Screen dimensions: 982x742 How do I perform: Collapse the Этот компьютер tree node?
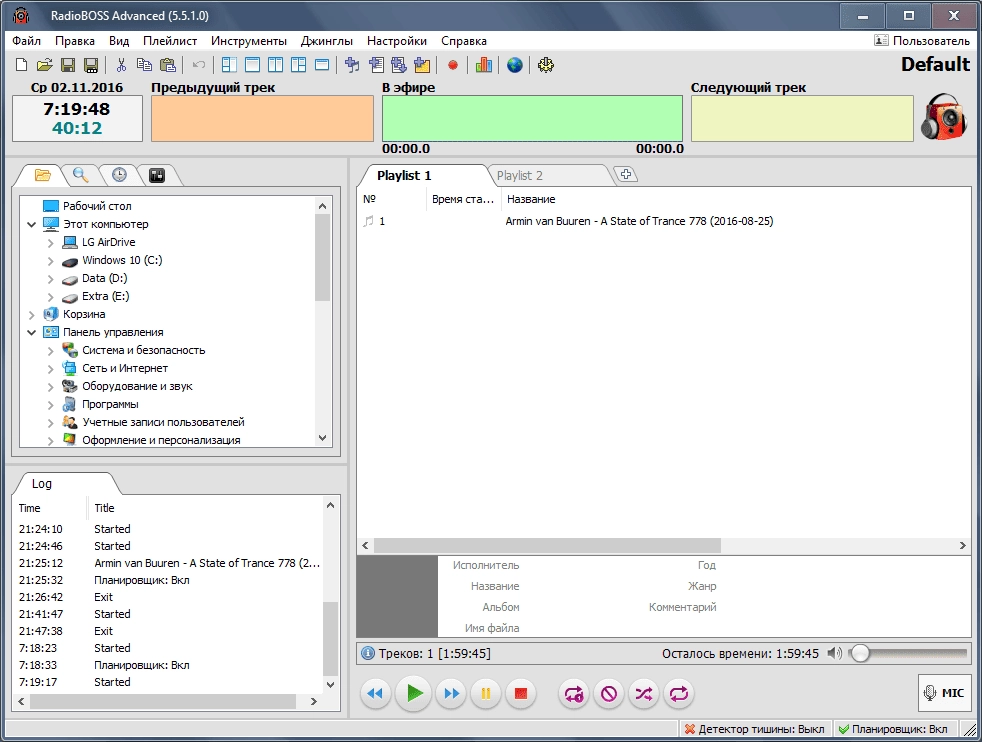31,224
